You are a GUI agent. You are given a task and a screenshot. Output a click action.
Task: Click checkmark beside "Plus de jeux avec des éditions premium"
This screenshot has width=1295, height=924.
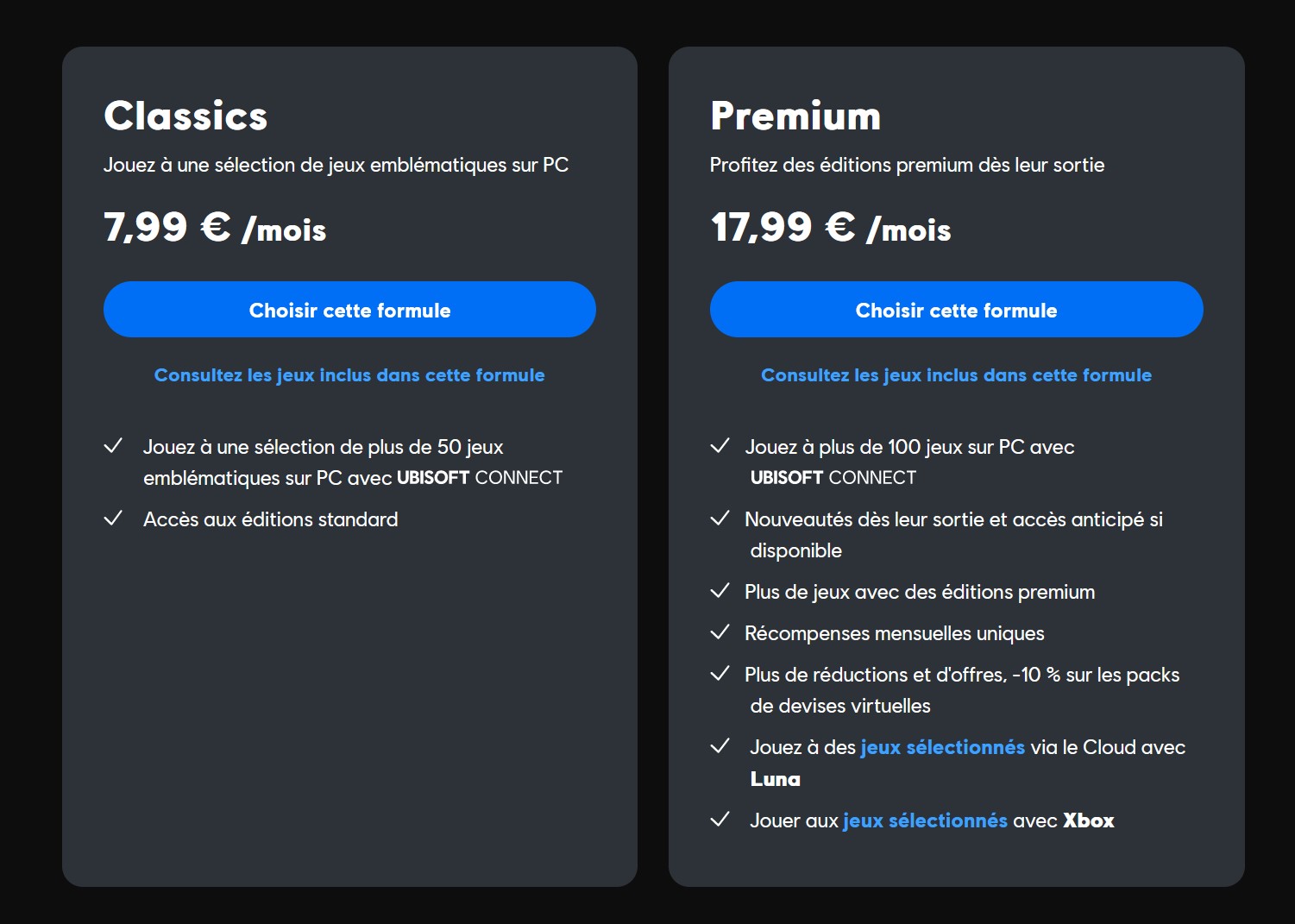720,591
